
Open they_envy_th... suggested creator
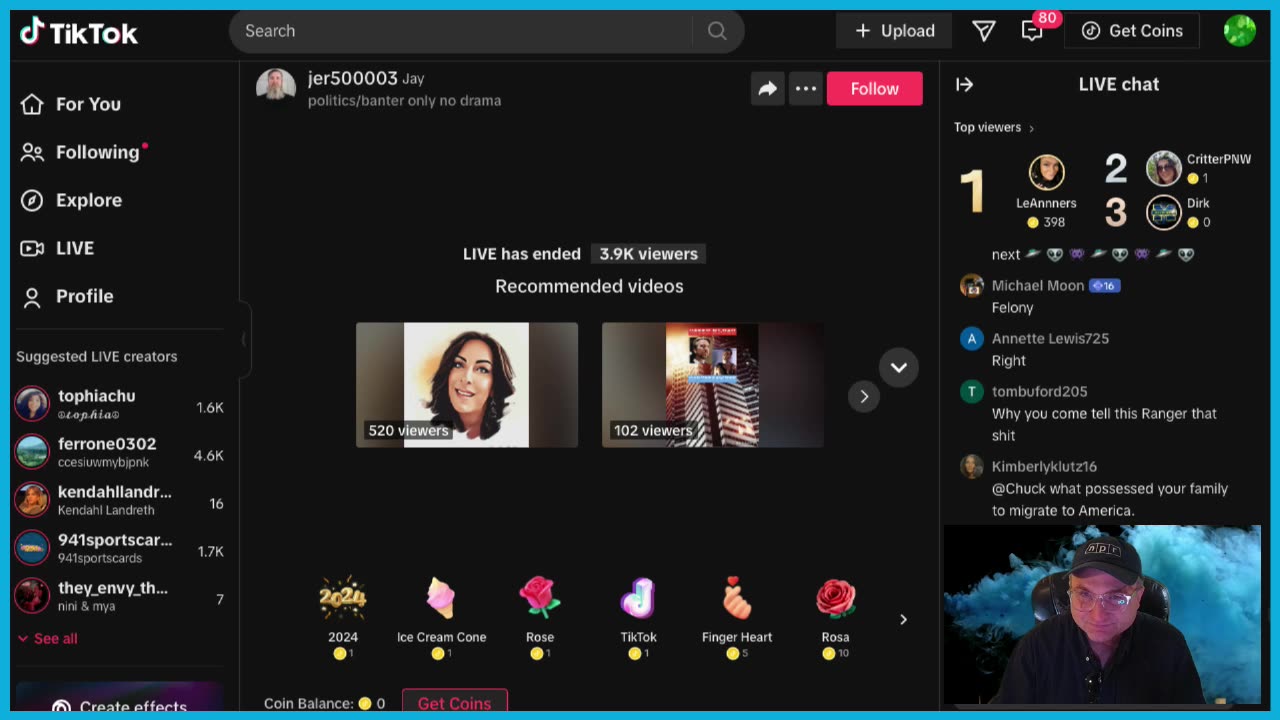point(120,596)
